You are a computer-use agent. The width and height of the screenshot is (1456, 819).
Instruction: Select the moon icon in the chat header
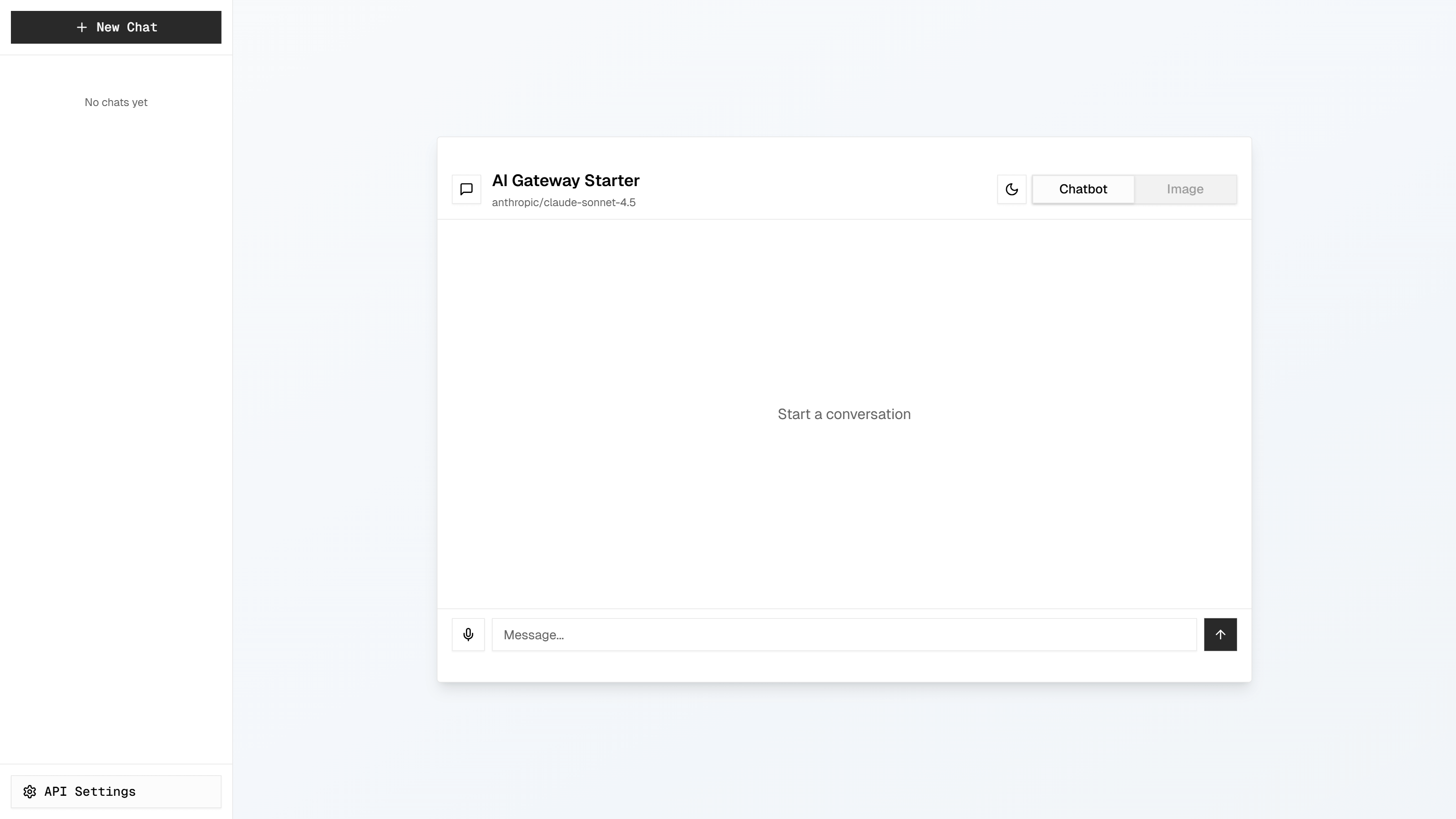tap(1012, 189)
